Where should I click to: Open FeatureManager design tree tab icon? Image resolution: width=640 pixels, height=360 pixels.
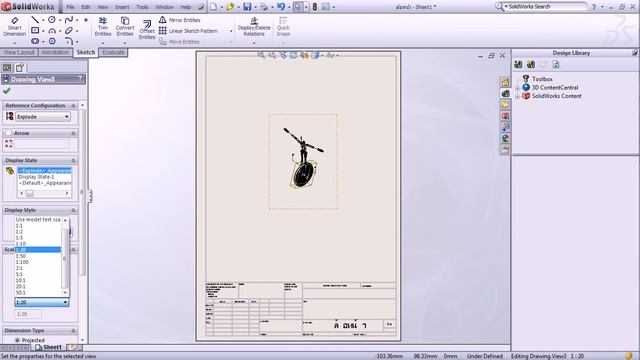7,68
